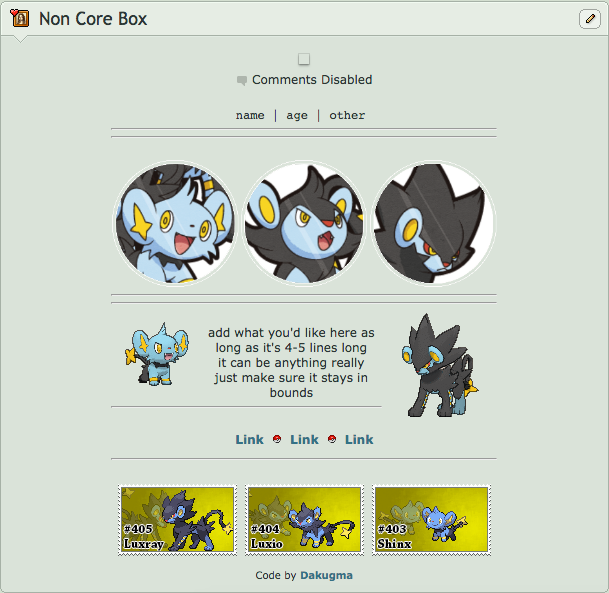
Task: Click the #404 Luxio stamp
Action: 304,520
